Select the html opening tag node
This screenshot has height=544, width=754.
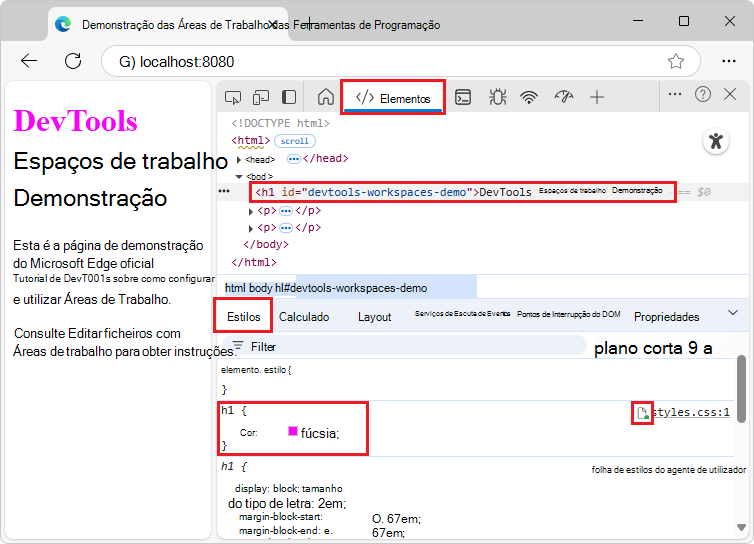pyautogui.click(x=250, y=140)
